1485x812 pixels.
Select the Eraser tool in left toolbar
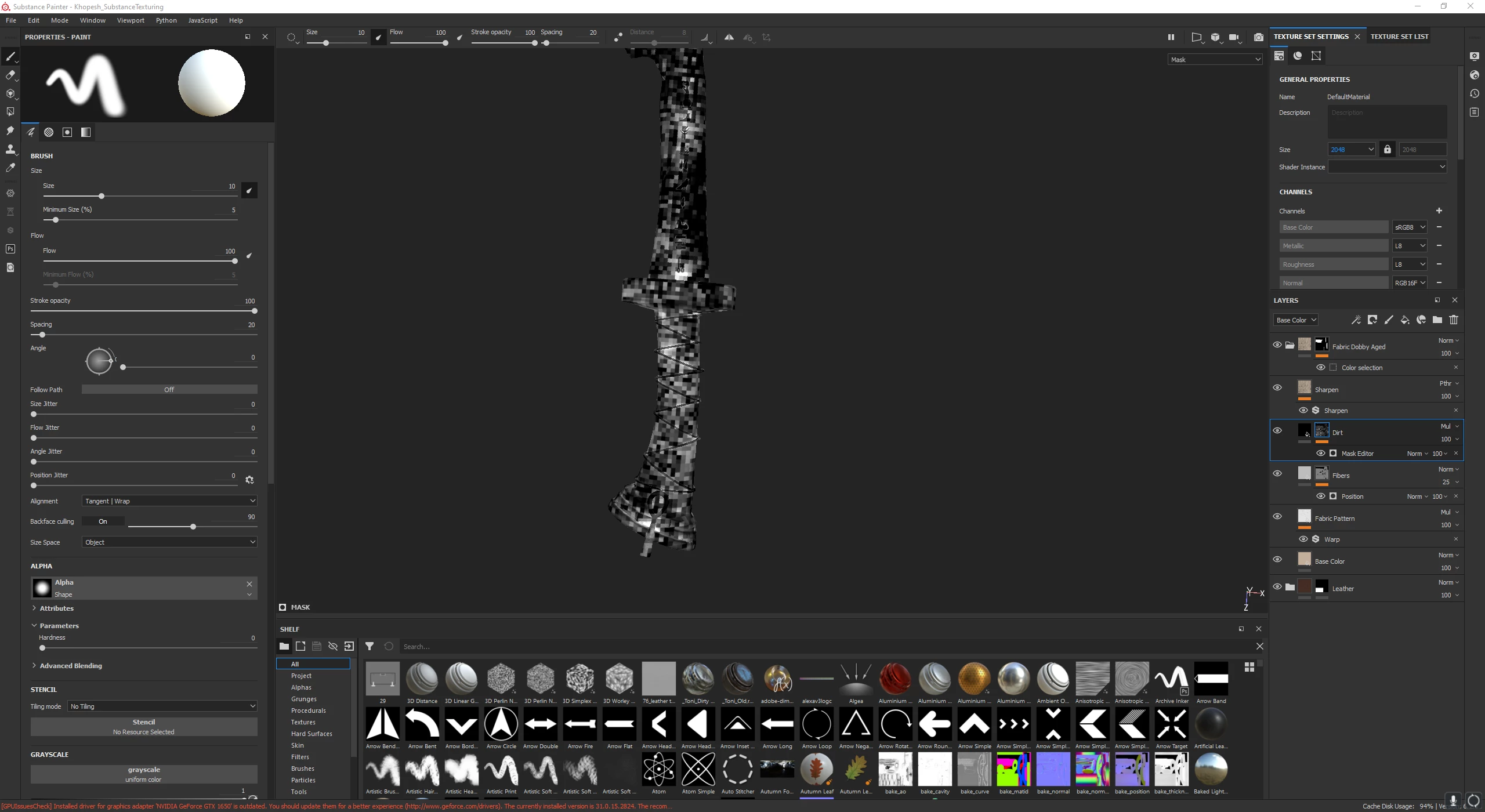pyautogui.click(x=10, y=75)
